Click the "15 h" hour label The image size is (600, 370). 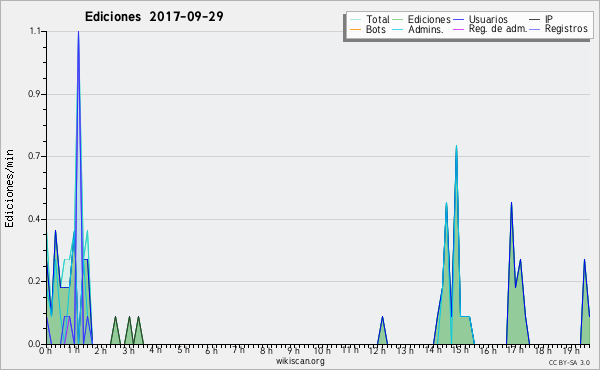[460, 350]
